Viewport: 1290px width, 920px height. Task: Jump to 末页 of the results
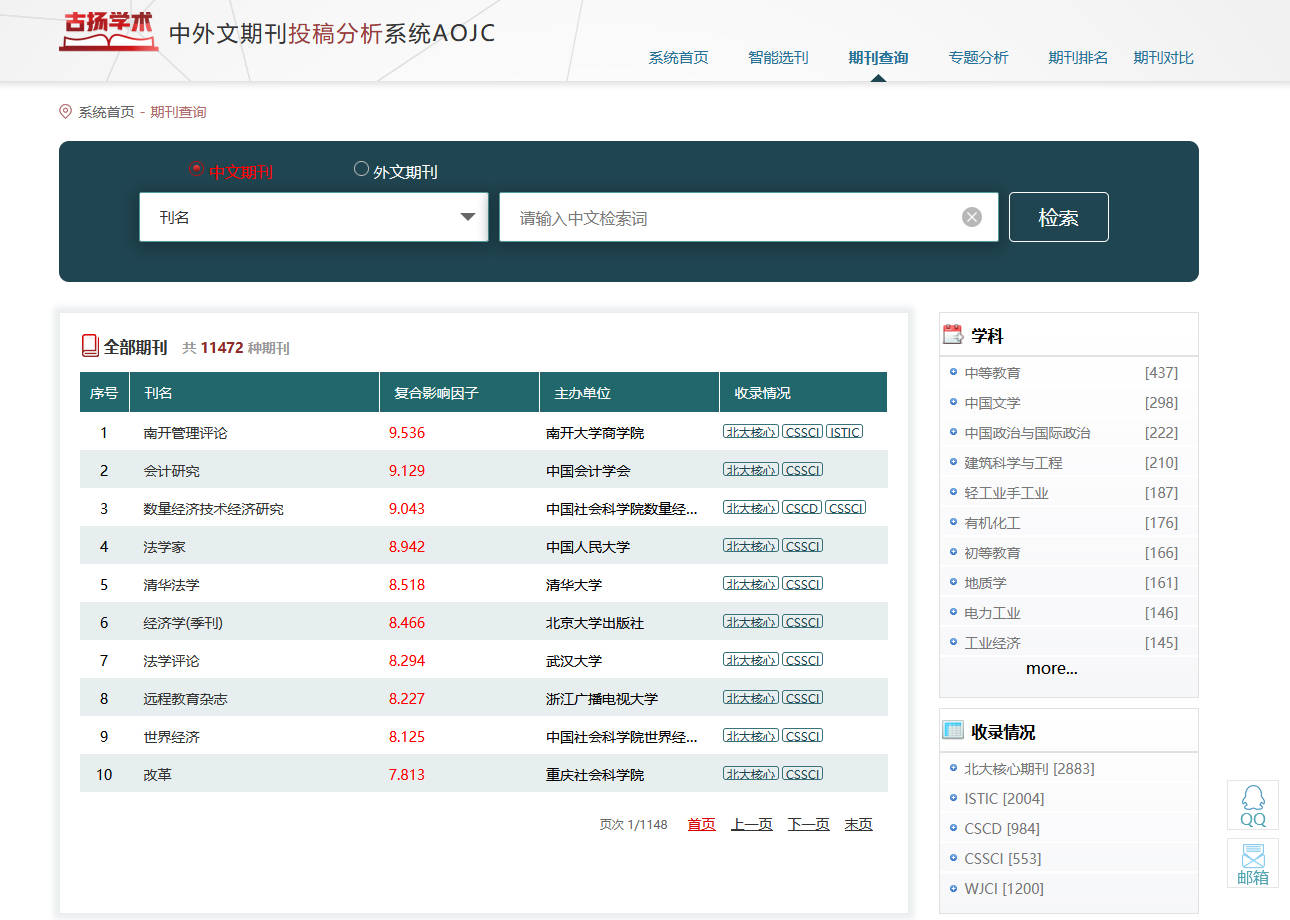(858, 824)
